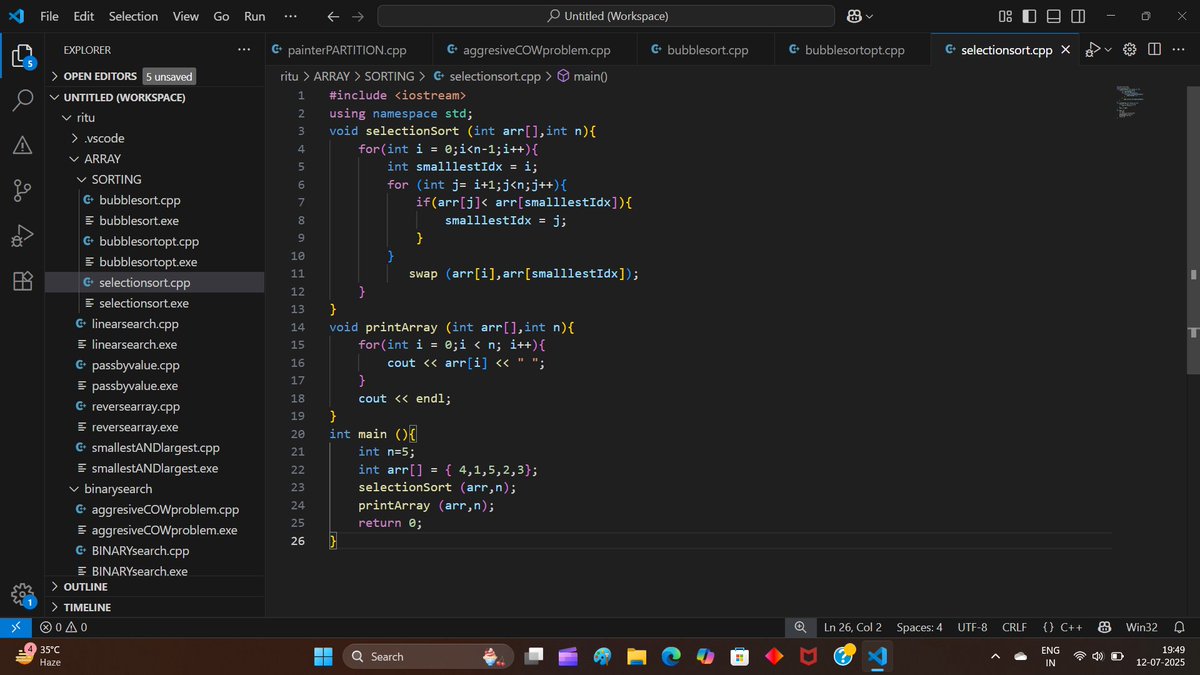The image size is (1200, 675).
Task: Click the Split Editor Right icon
Action: (1154, 49)
